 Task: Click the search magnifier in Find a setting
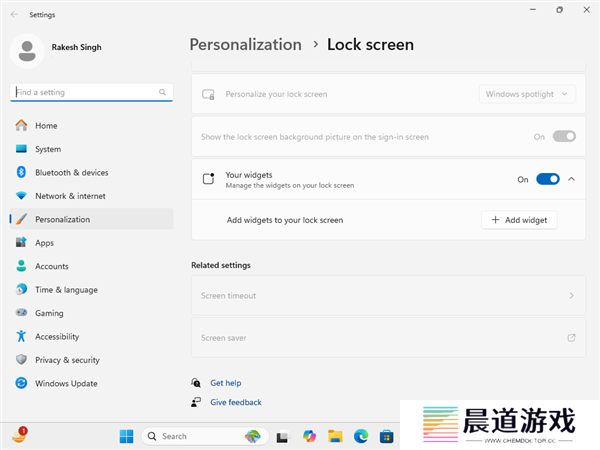(162, 92)
